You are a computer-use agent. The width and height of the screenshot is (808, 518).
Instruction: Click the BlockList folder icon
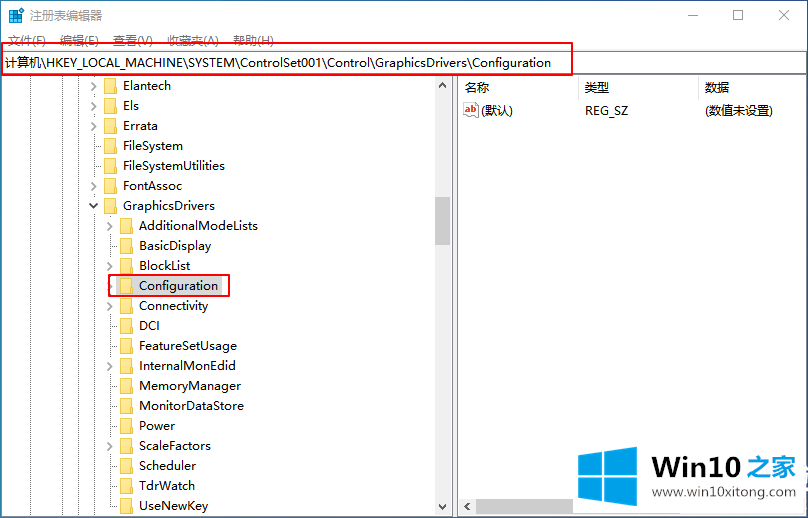[126, 266]
